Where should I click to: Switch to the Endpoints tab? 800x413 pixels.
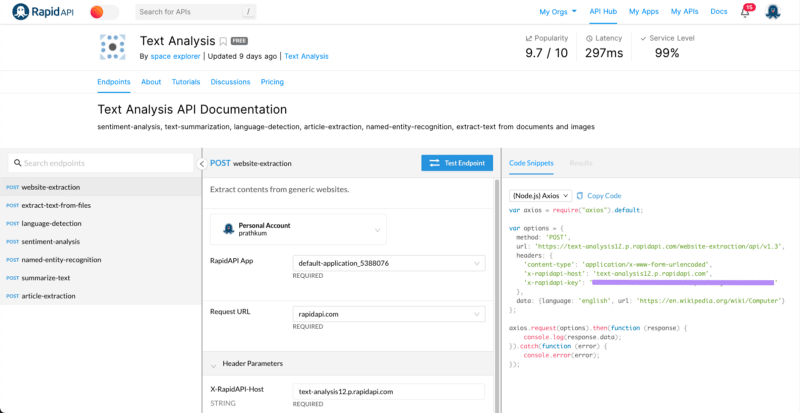(x=114, y=82)
